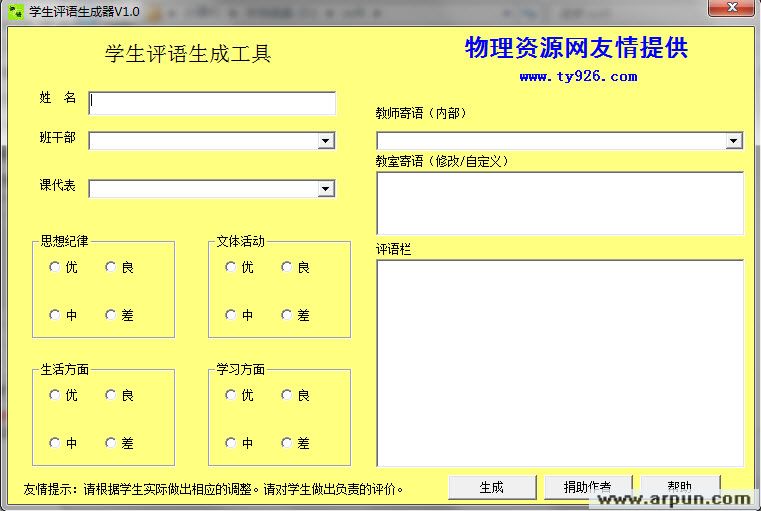Click the 评语栏 label
This screenshot has height=511, width=761.
pos(394,249)
